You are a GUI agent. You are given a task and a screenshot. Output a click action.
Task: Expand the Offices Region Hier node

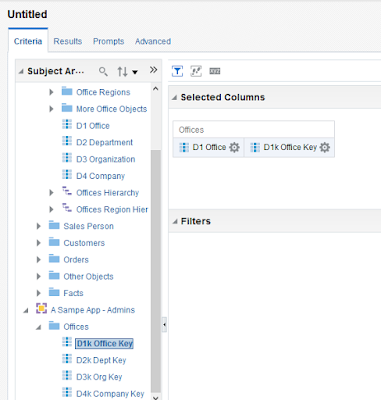point(51,209)
